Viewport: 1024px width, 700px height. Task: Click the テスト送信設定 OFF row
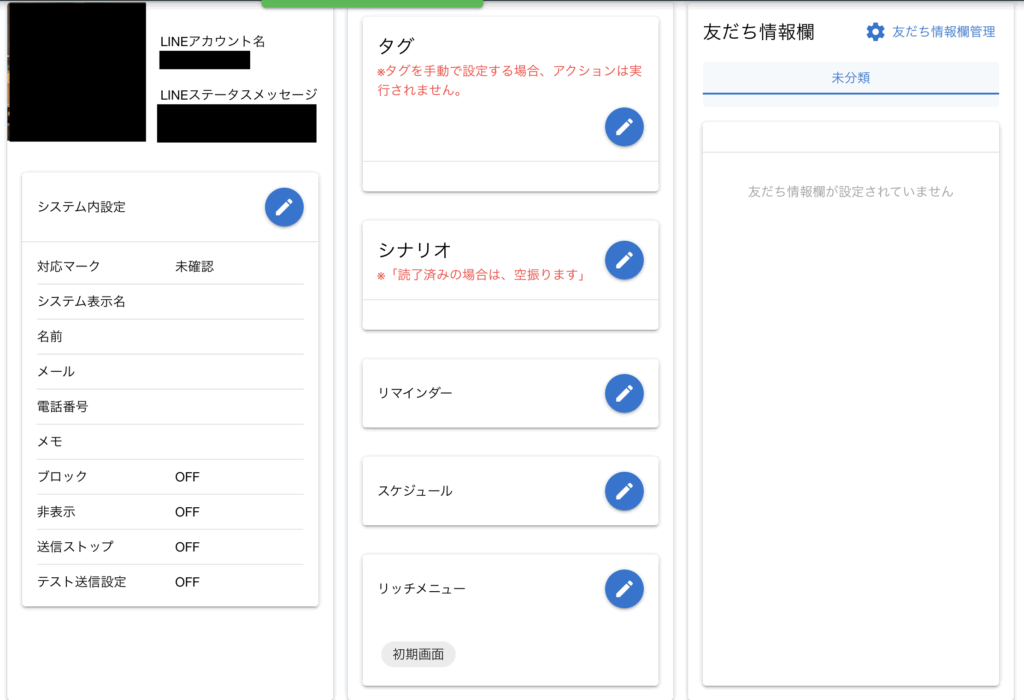click(x=170, y=582)
